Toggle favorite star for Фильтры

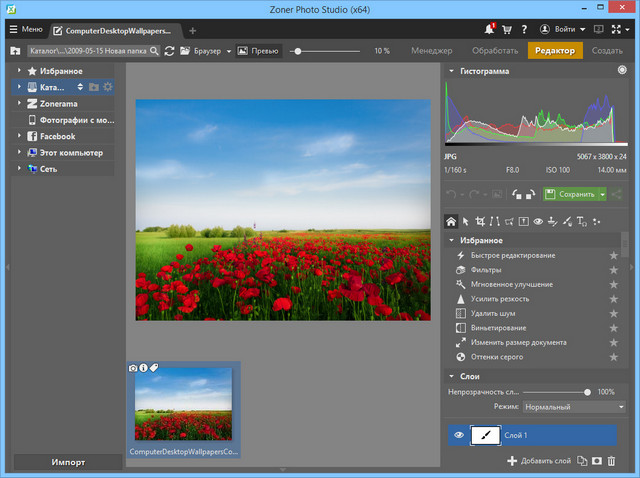614,270
